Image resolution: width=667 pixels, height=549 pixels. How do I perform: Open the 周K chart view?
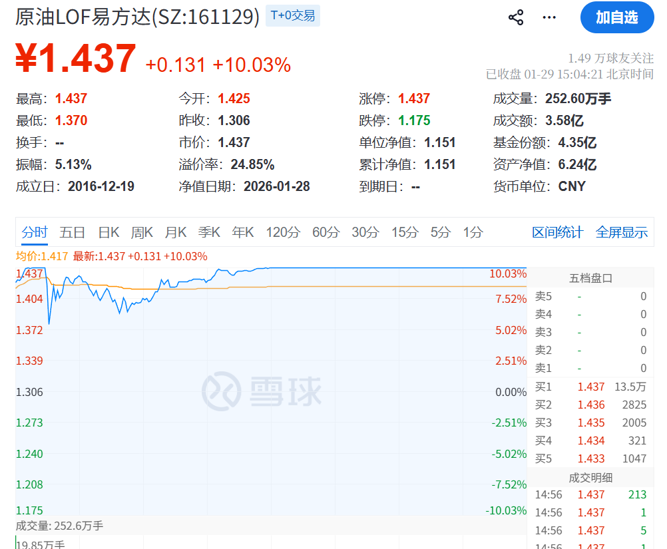tap(142, 232)
